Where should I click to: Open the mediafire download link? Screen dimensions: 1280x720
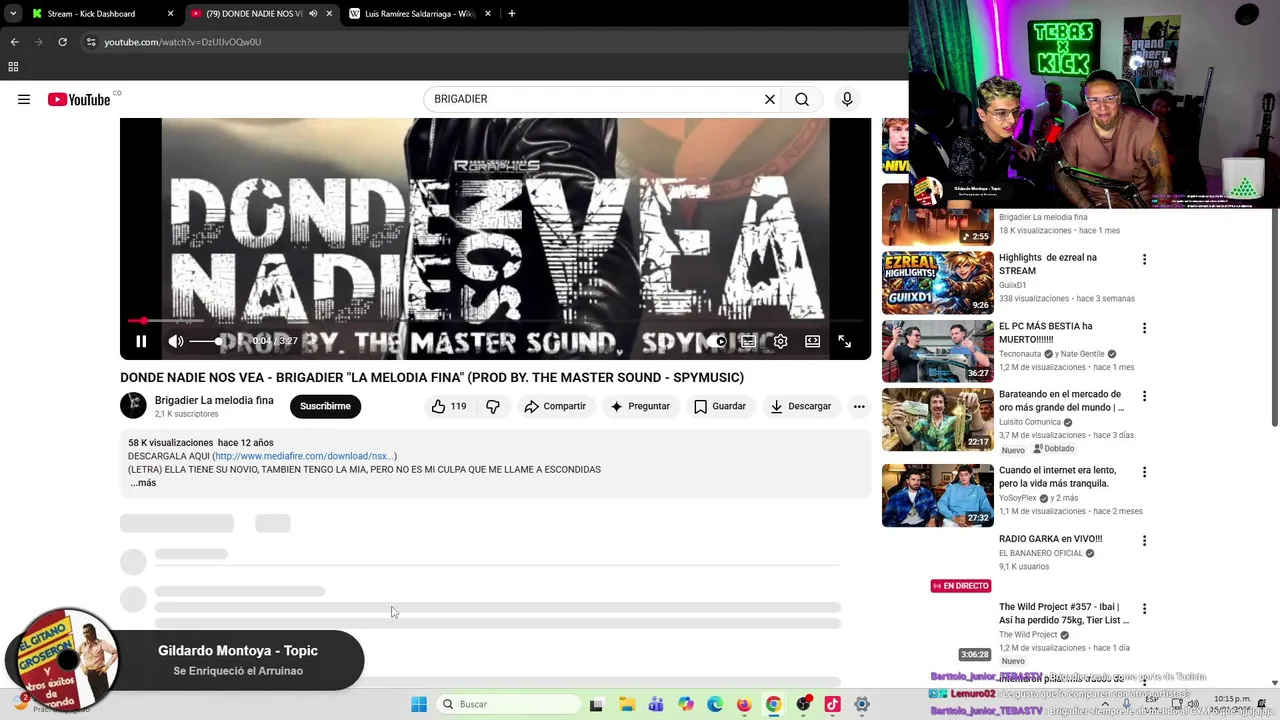coord(304,456)
